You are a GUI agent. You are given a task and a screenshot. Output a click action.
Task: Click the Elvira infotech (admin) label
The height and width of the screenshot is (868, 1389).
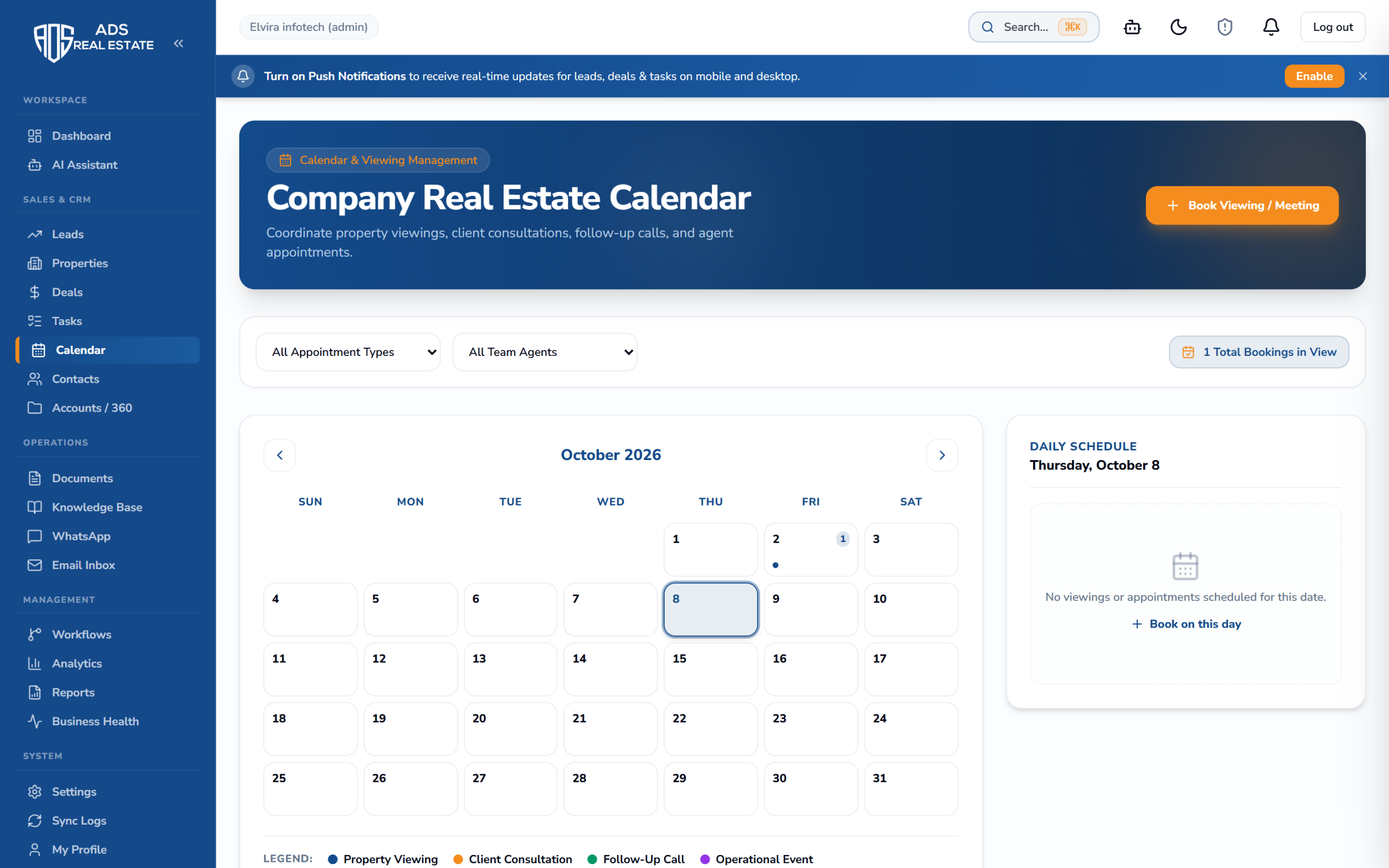(x=309, y=27)
